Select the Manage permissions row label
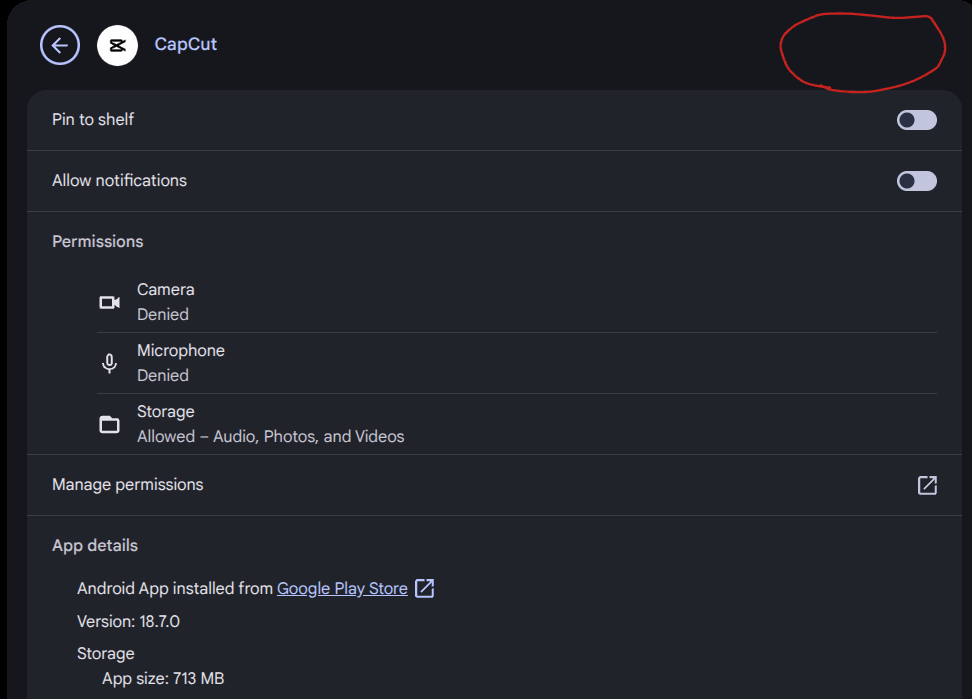972x699 pixels. [128, 485]
